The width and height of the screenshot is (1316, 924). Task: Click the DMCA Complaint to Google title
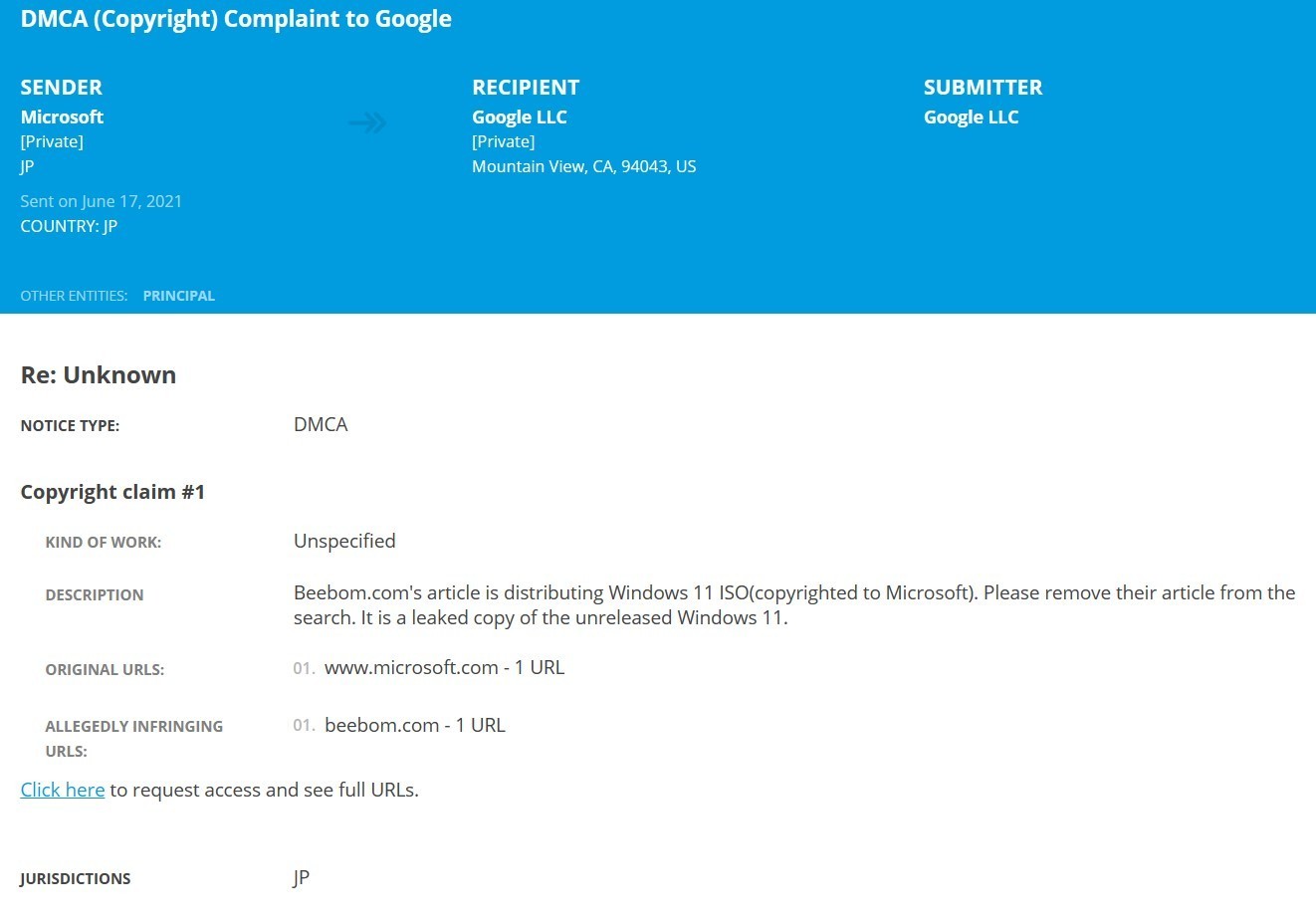(x=236, y=19)
